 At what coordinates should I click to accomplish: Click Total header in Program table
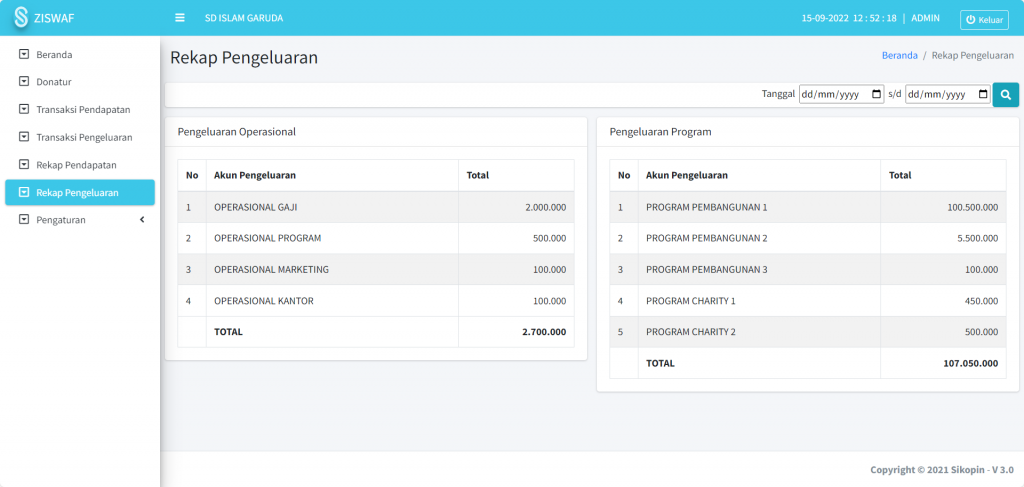point(900,175)
